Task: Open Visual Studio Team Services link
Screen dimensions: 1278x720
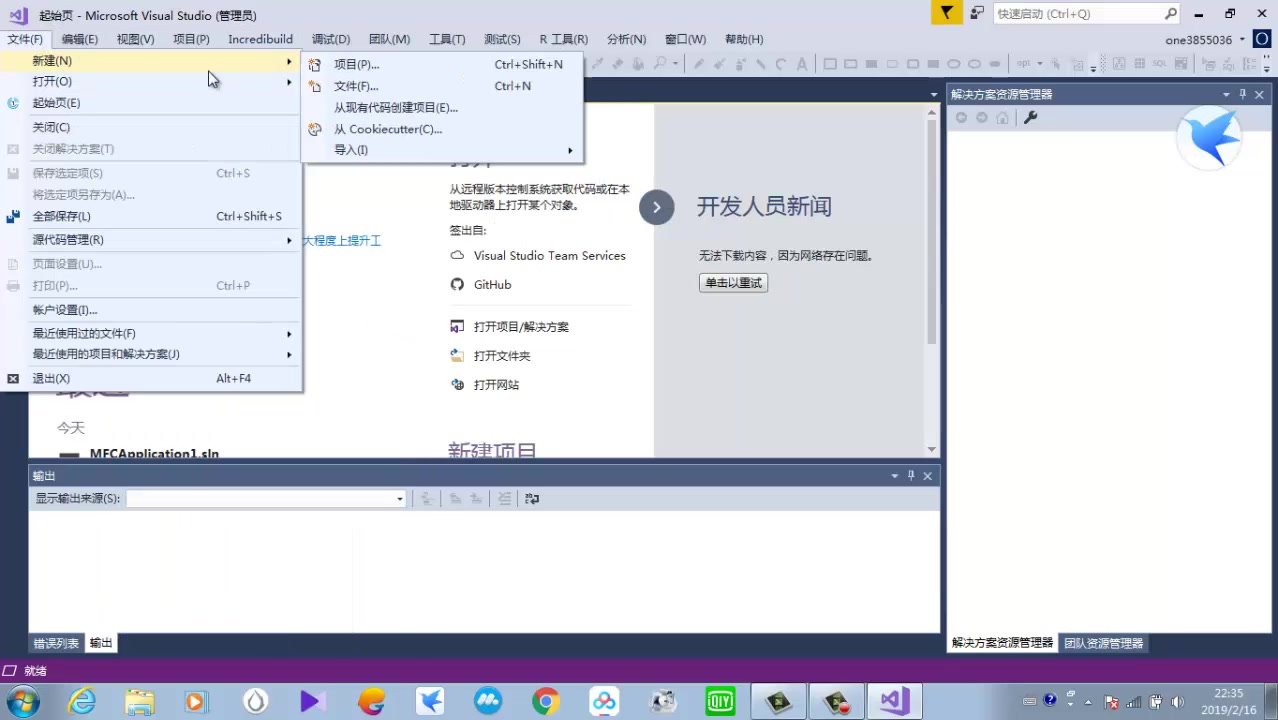Action: (x=549, y=256)
